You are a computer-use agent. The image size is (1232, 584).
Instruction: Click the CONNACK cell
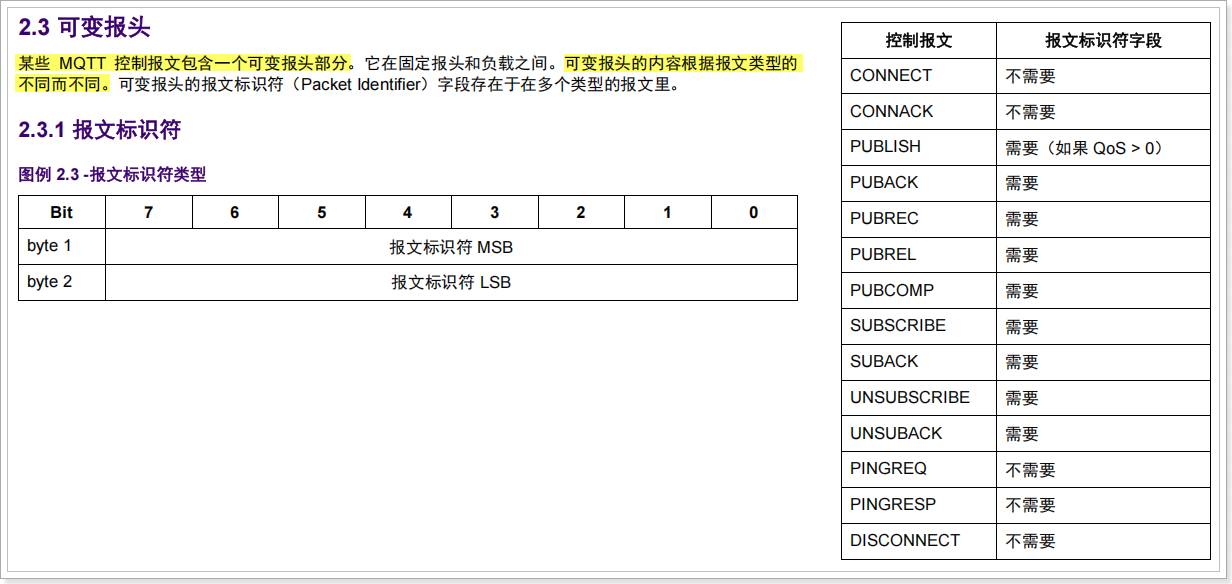coord(919,112)
